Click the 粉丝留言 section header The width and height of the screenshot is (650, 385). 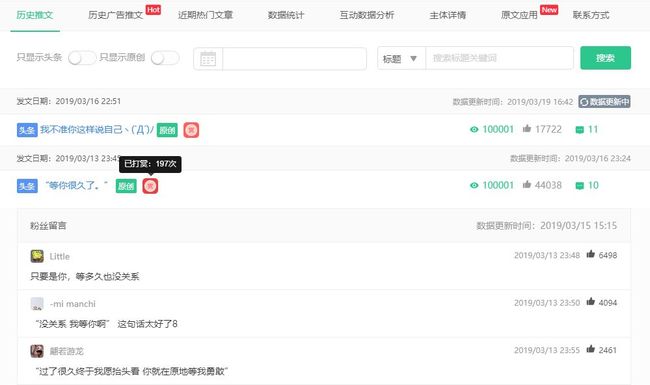[x=48, y=226]
